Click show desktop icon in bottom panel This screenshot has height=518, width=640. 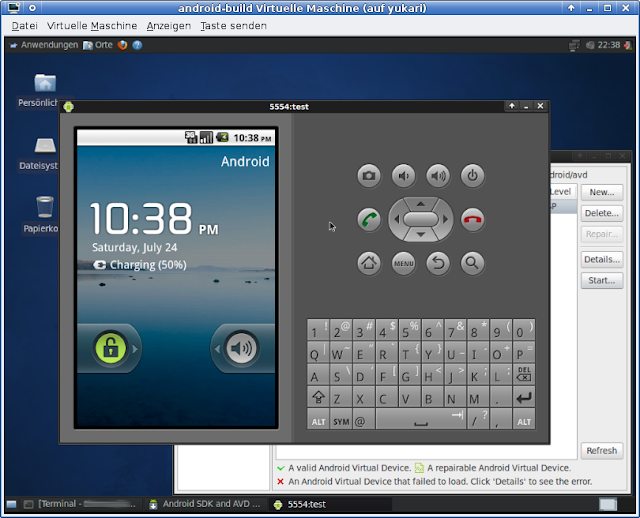click(x=11, y=504)
